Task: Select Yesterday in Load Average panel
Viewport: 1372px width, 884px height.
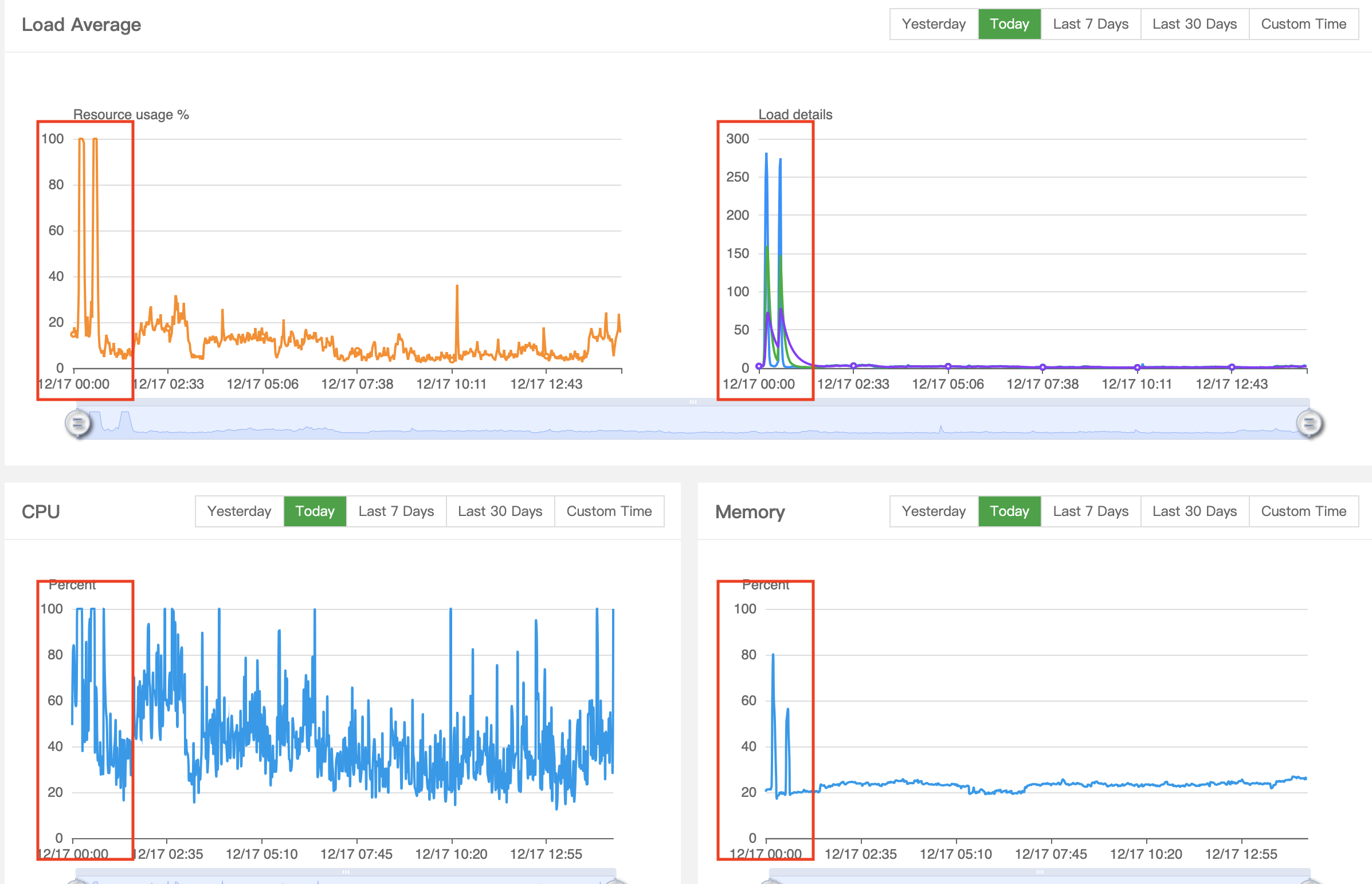Action: point(934,24)
